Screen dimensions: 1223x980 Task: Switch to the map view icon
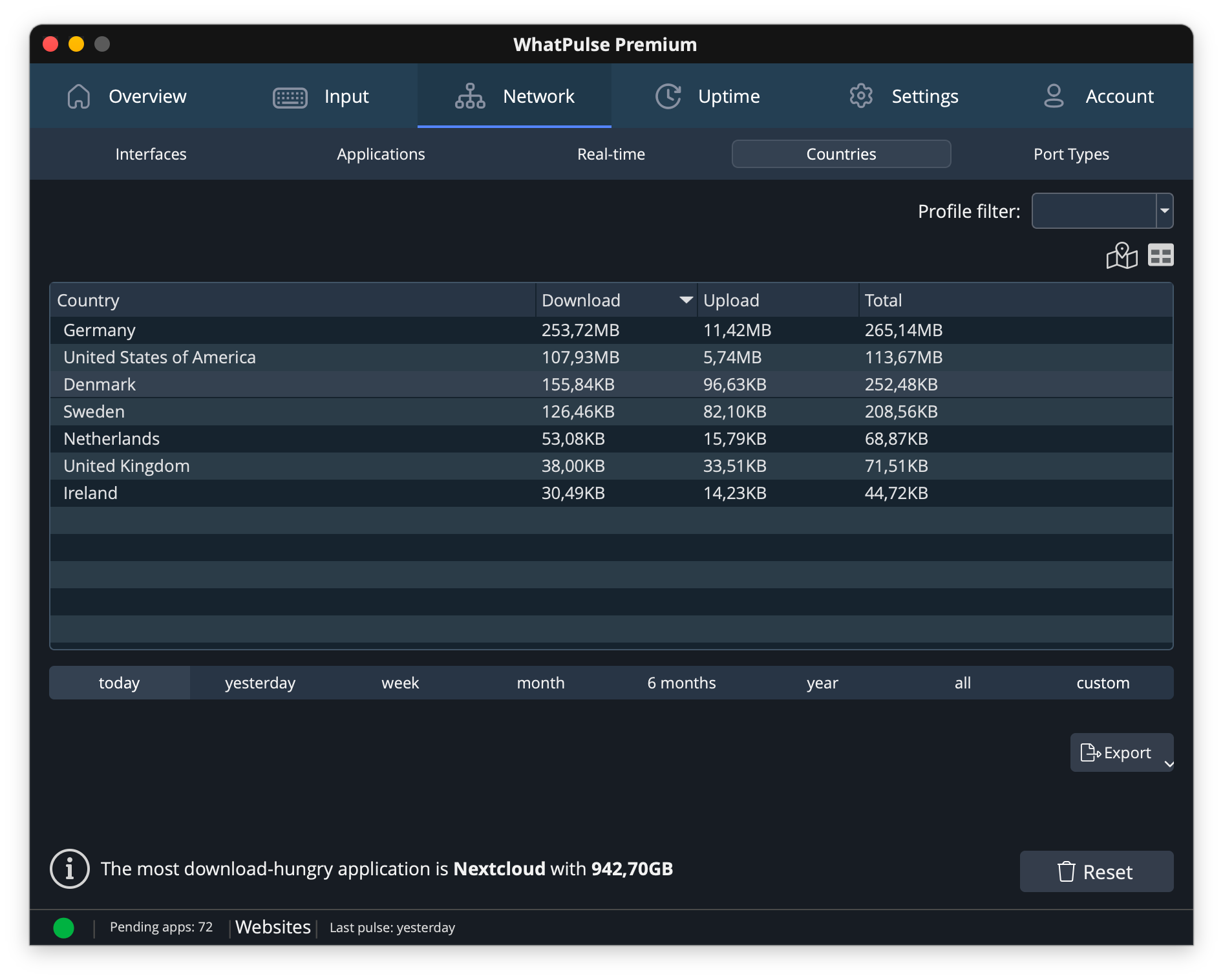pos(1122,256)
